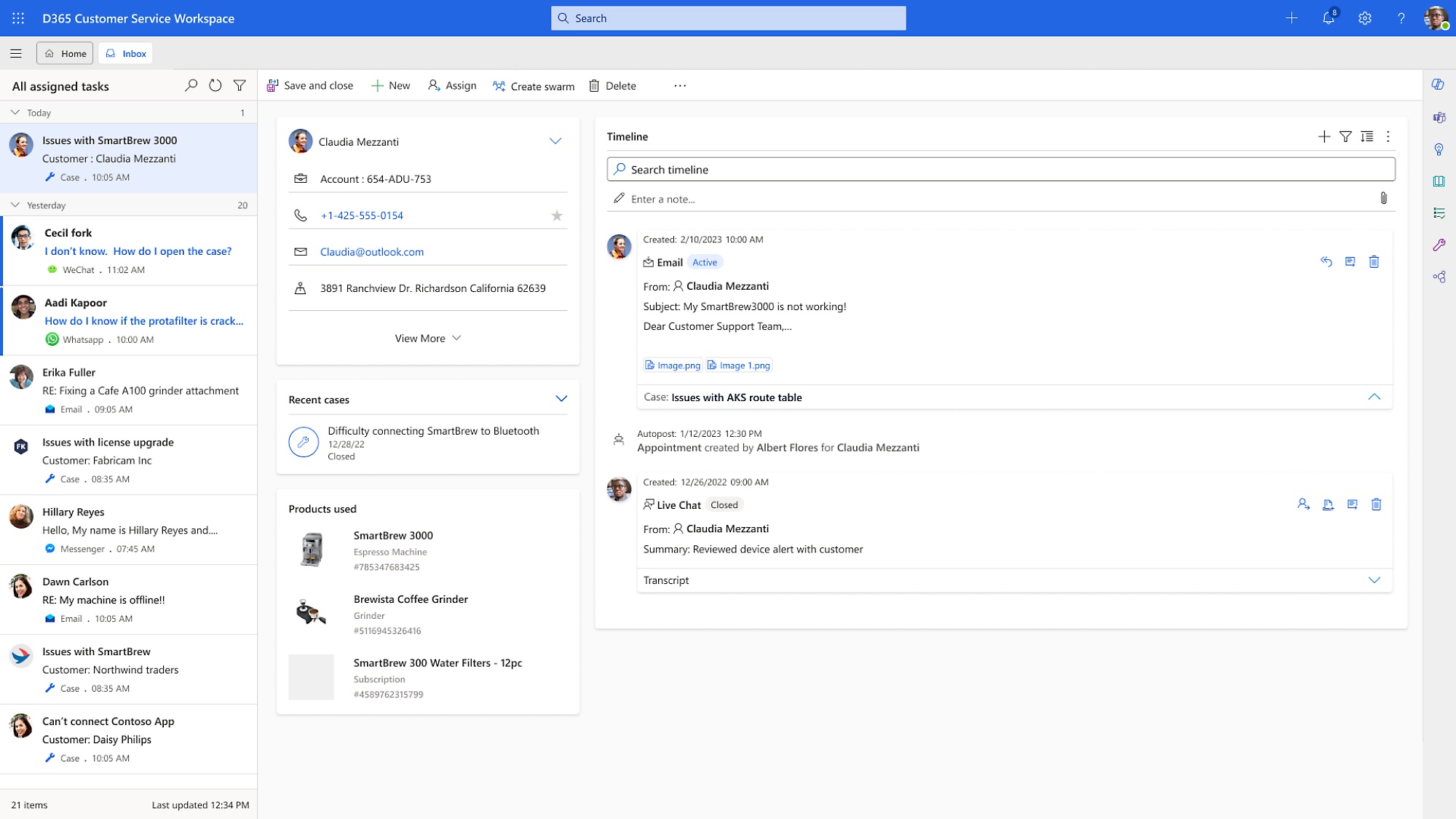Expand the Issues with AKS route table

tap(1375, 397)
